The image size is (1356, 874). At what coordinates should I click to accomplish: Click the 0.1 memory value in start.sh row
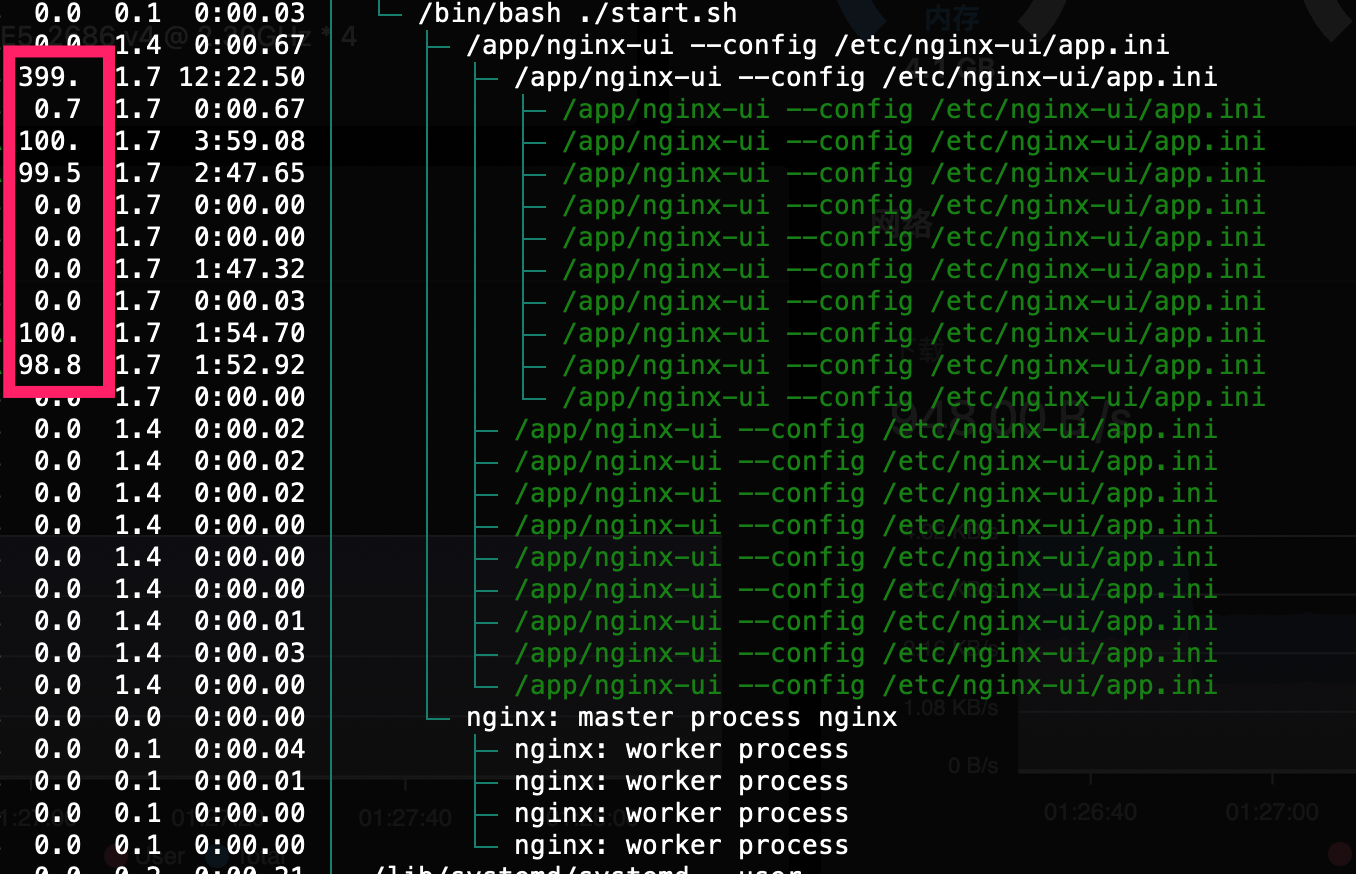(x=138, y=13)
